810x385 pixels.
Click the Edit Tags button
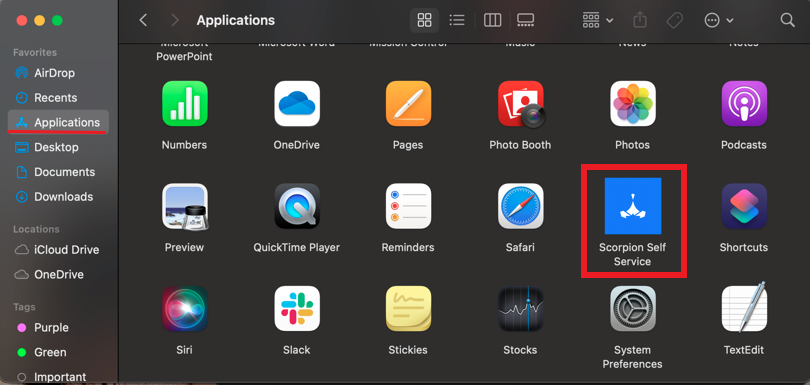click(x=674, y=20)
